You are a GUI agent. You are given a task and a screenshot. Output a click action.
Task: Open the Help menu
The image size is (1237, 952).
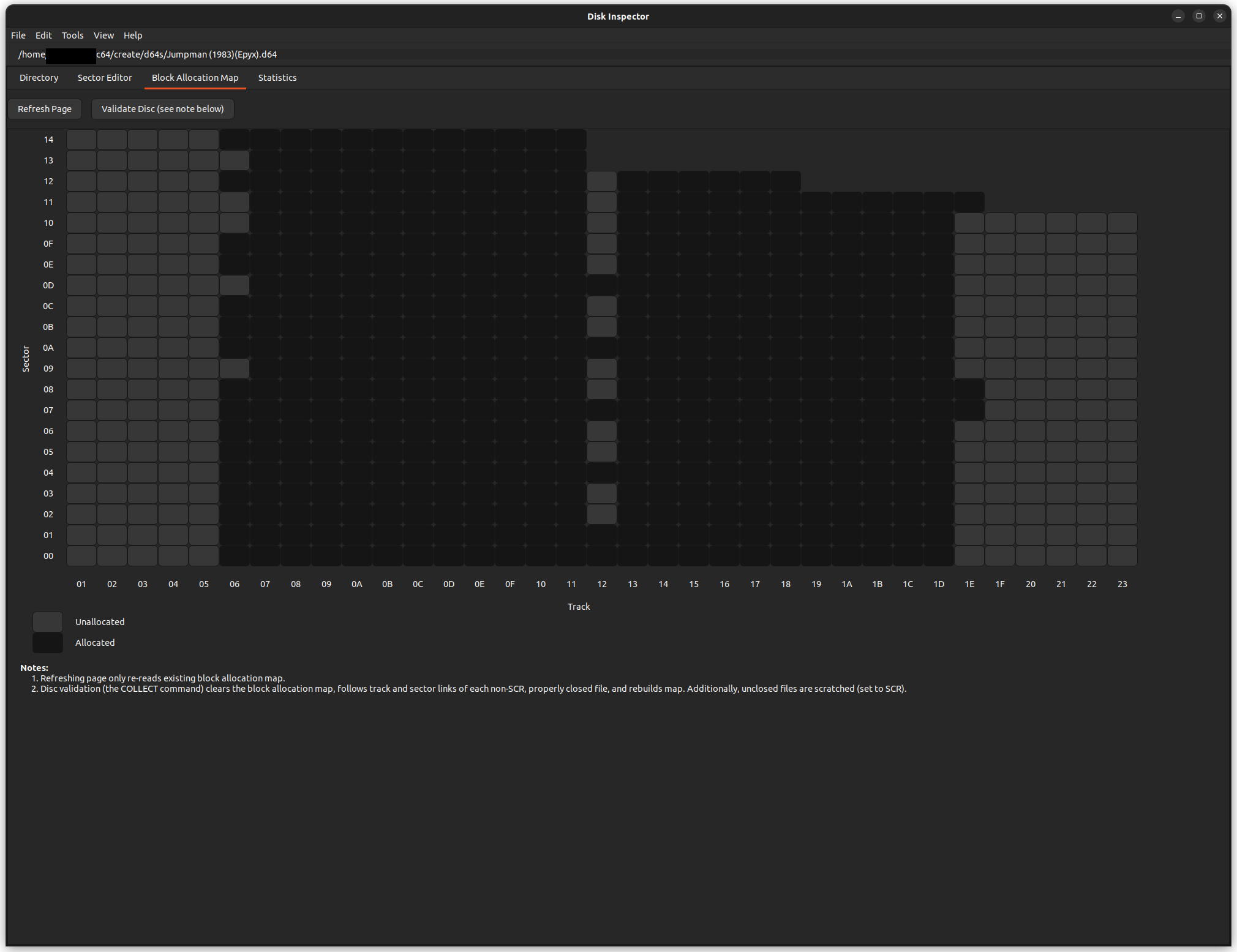[x=132, y=36]
